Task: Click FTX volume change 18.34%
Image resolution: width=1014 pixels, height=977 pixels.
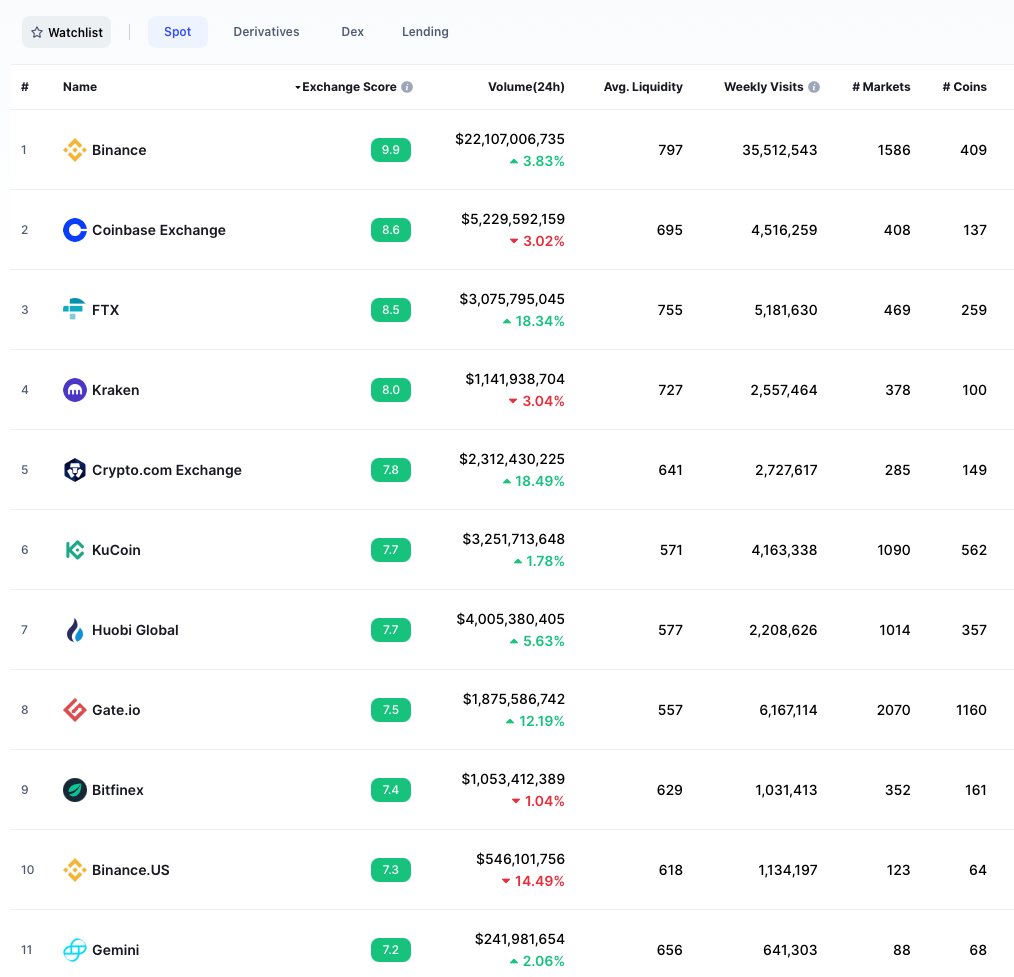Action: coord(534,321)
